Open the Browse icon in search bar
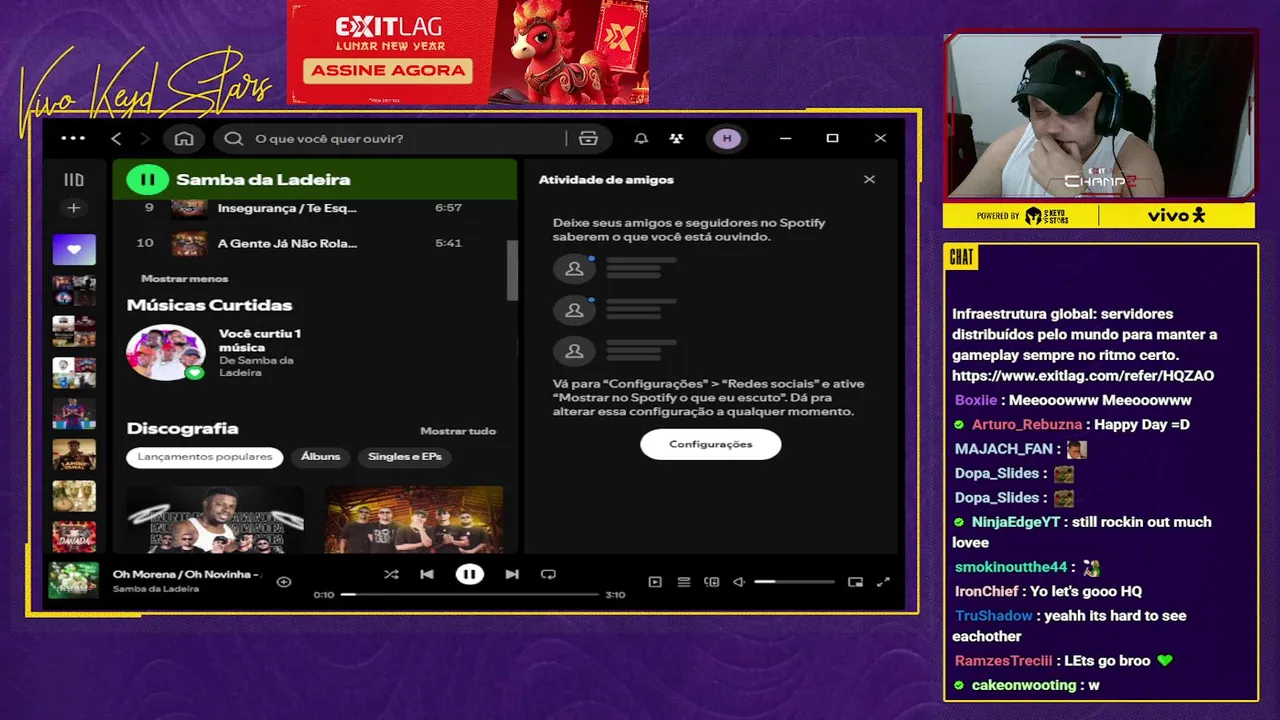The width and height of the screenshot is (1280, 720). (588, 138)
